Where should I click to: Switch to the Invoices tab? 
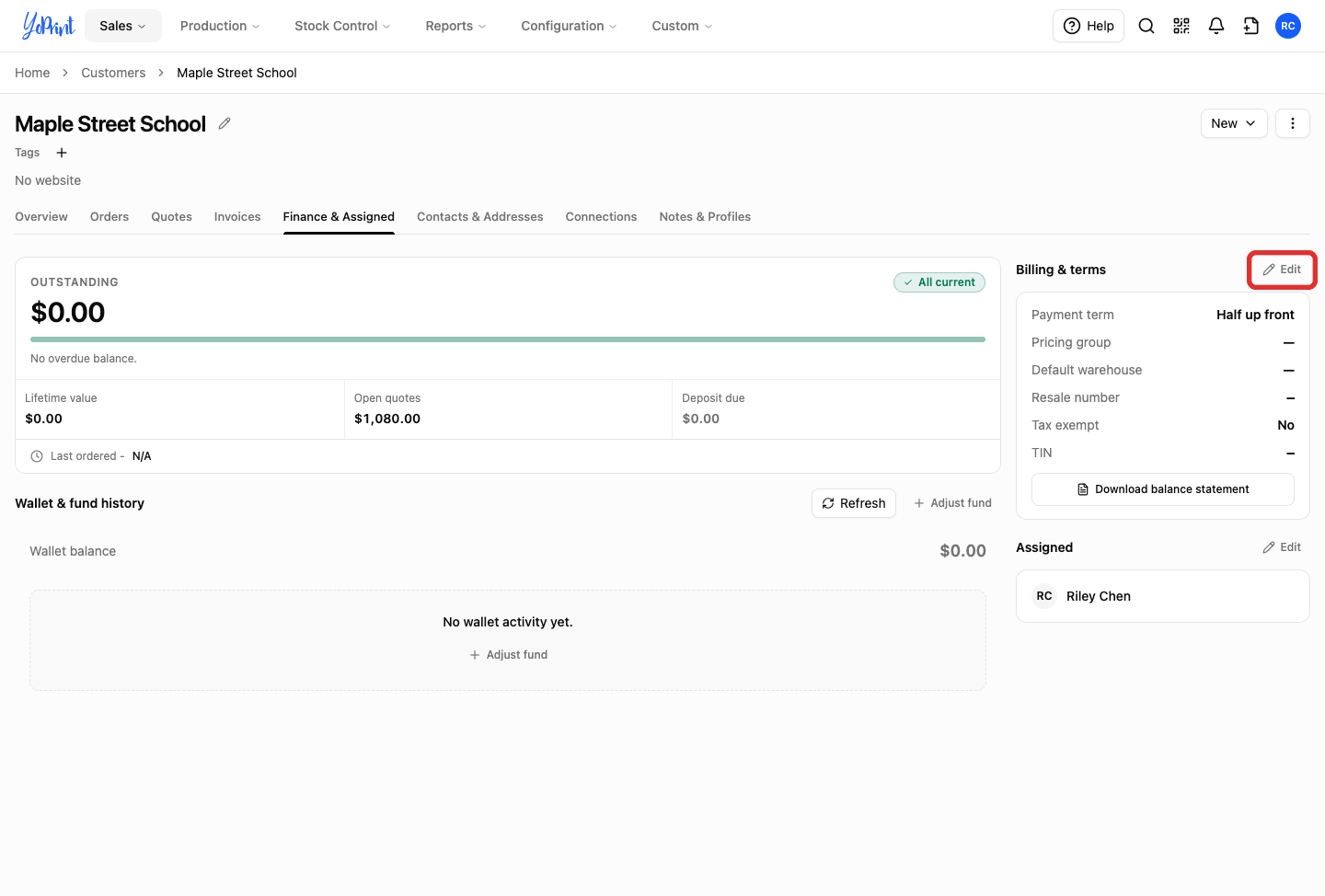click(237, 217)
